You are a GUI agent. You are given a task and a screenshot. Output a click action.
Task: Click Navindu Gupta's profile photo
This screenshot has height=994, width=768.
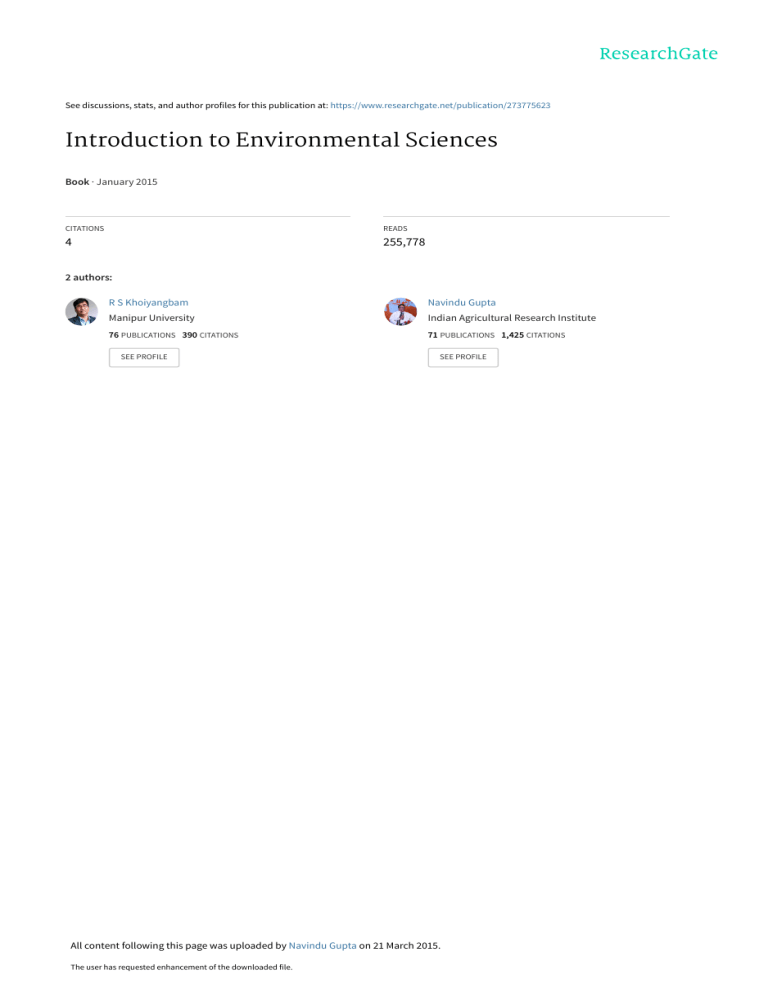[400, 311]
